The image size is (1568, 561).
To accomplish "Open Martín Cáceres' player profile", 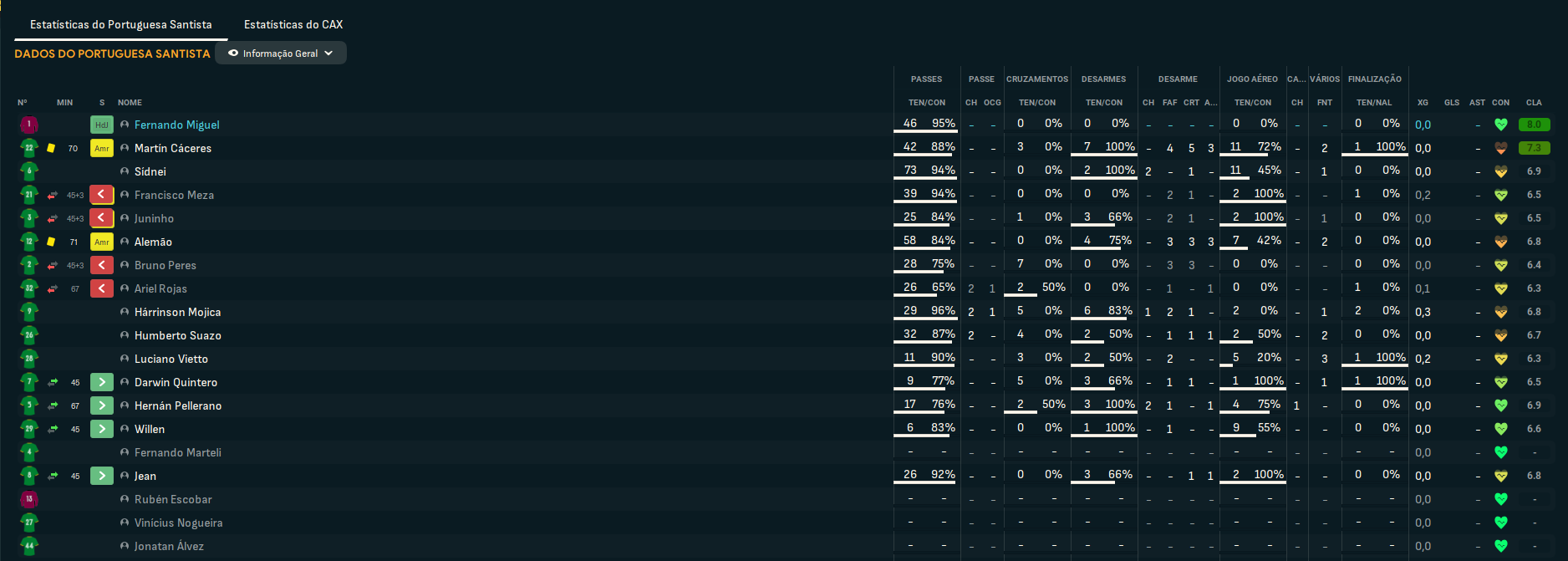I will coord(173,148).
